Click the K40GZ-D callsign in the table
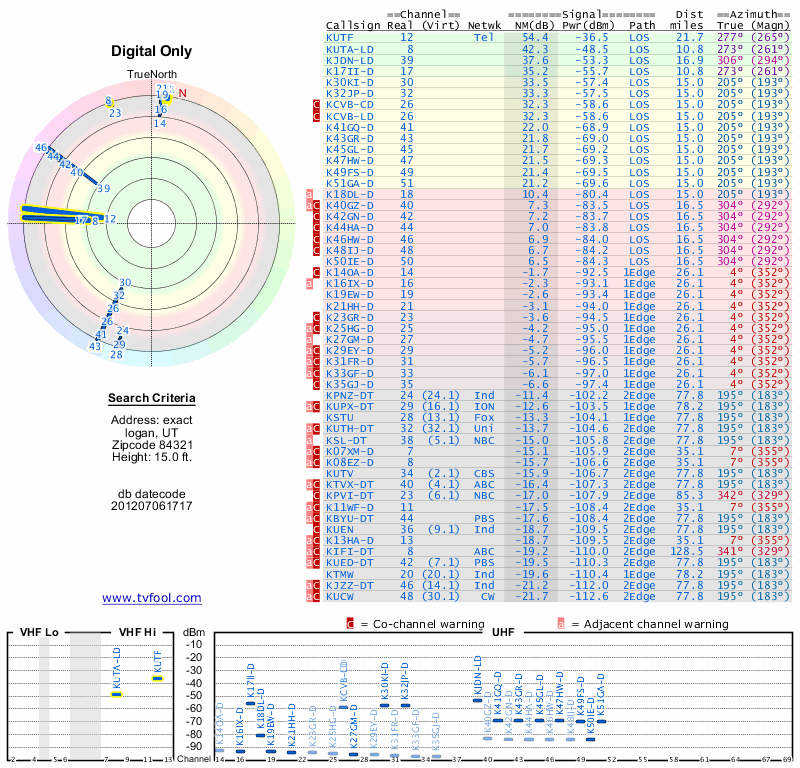 coord(350,206)
